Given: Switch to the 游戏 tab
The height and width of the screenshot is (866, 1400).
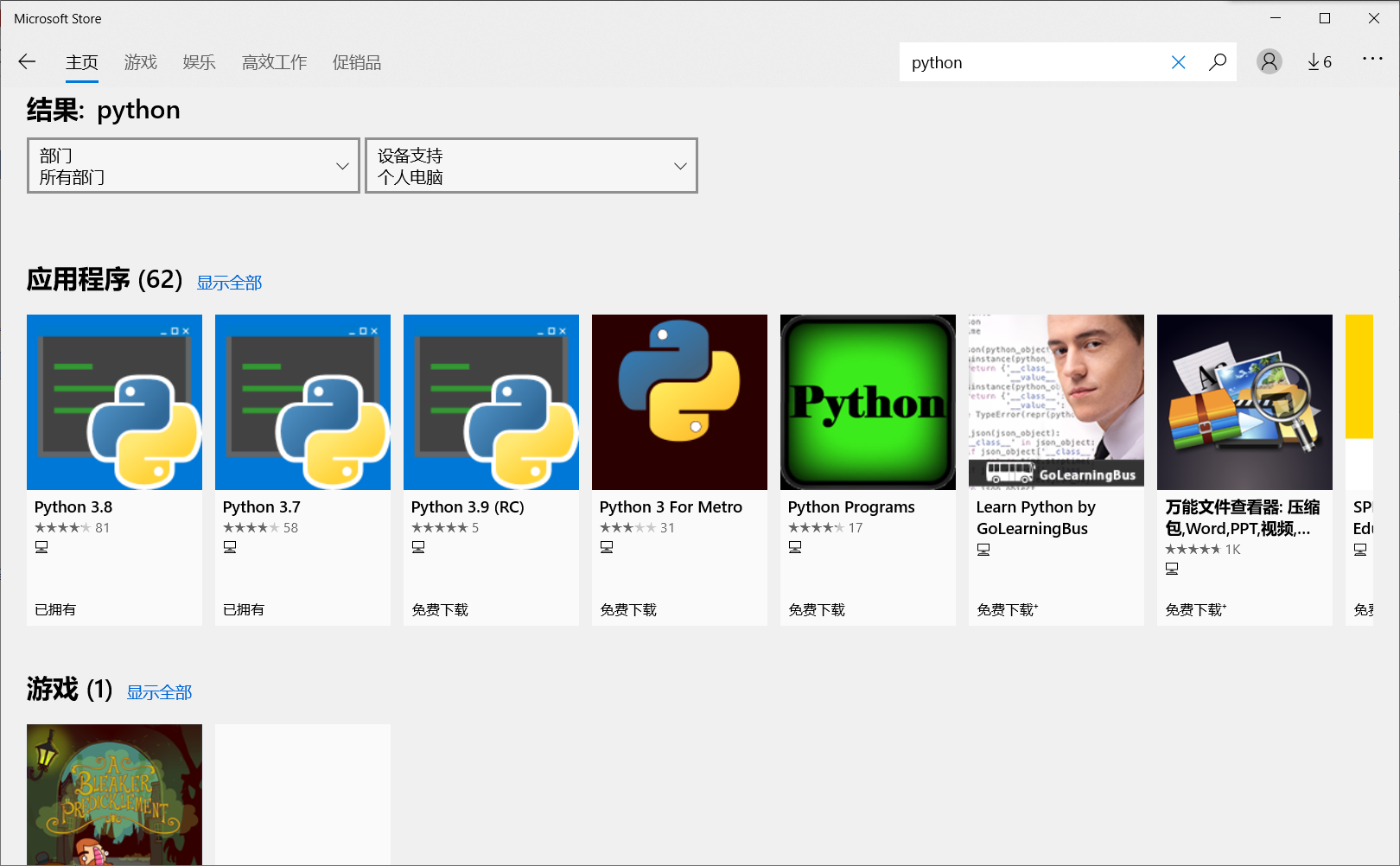Looking at the screenshot, I should click(141, 63).
